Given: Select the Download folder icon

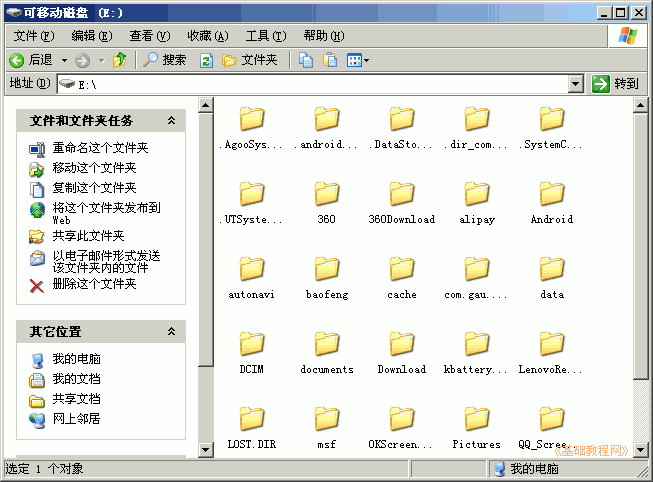Looking at the screenshot, I should [x=401, y=344].
